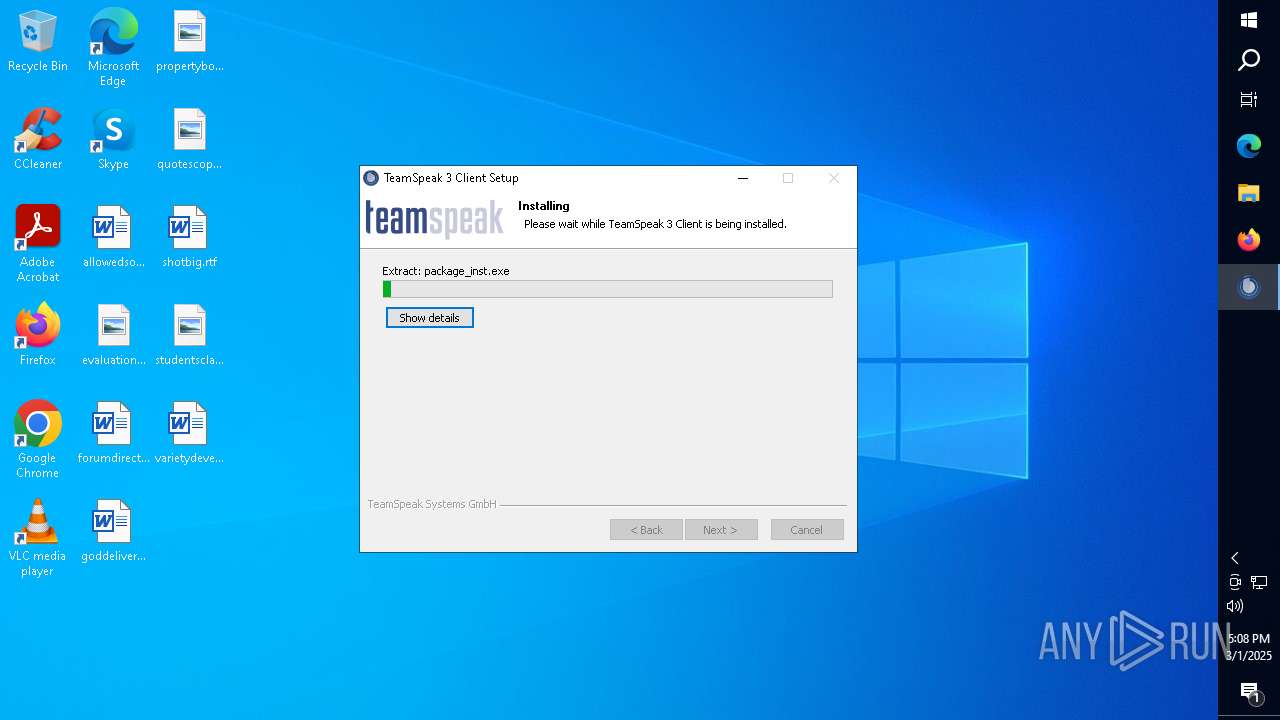The height and width of the screenshot is (720, 1280).
Task: Select the shotbig.rtf document icon
Action: (189, 238)
